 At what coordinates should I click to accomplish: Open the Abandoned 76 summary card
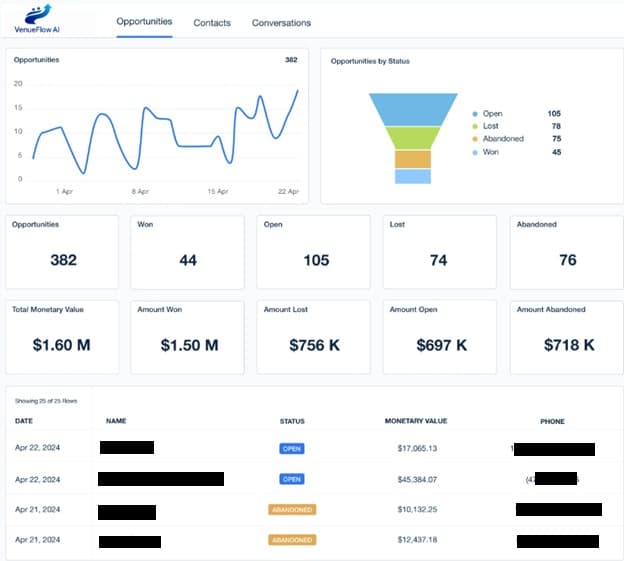pos(567,252)
